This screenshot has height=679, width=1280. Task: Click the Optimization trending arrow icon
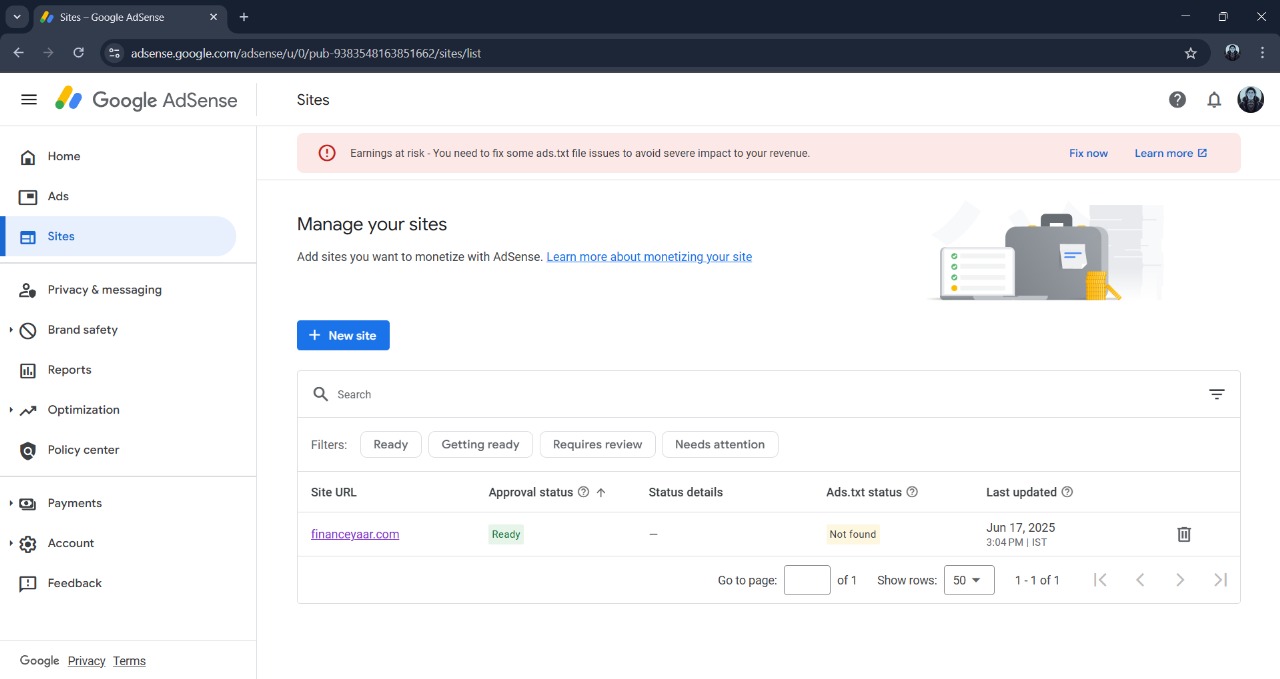point(28,410)
